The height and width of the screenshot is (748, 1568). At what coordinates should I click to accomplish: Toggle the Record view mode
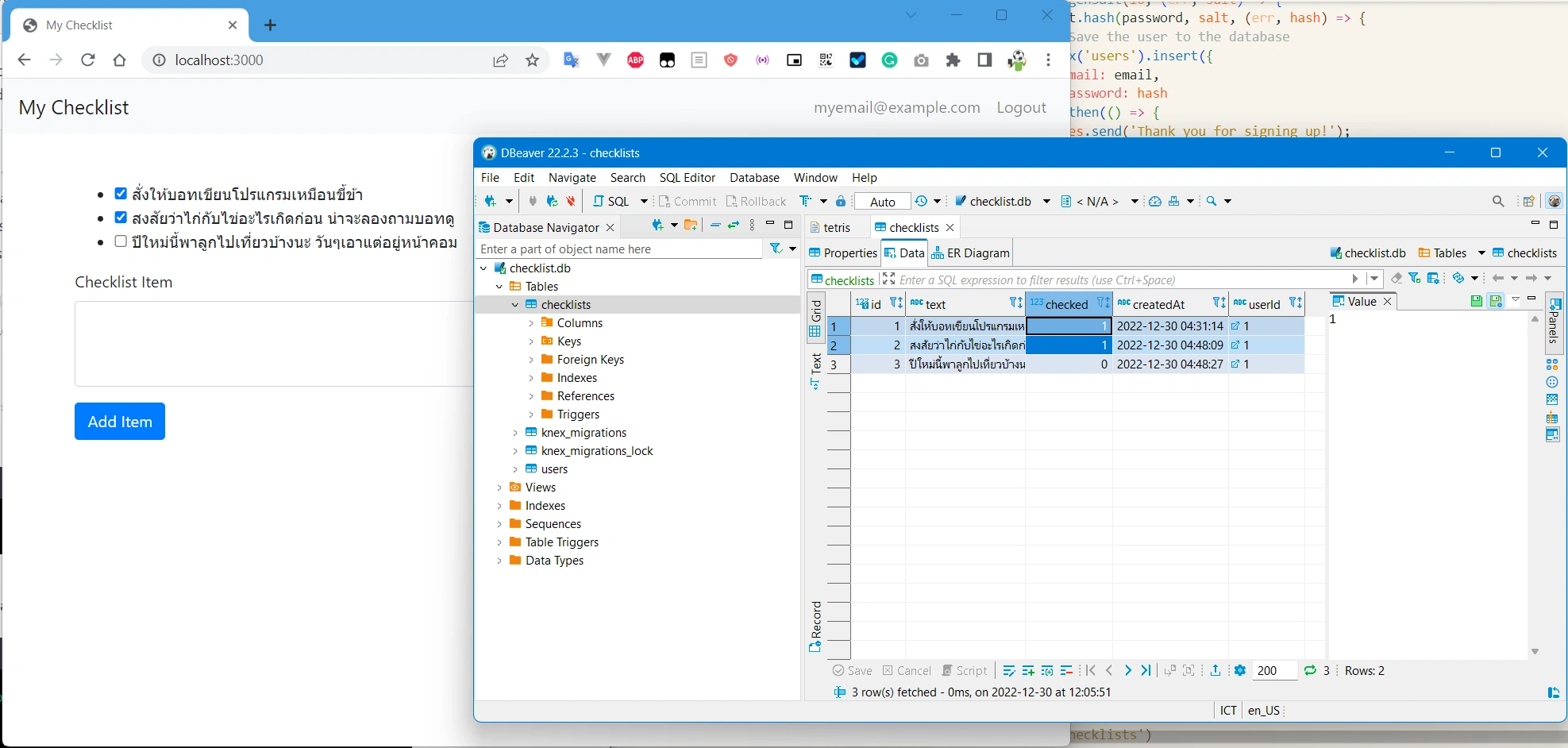[815, 627]
